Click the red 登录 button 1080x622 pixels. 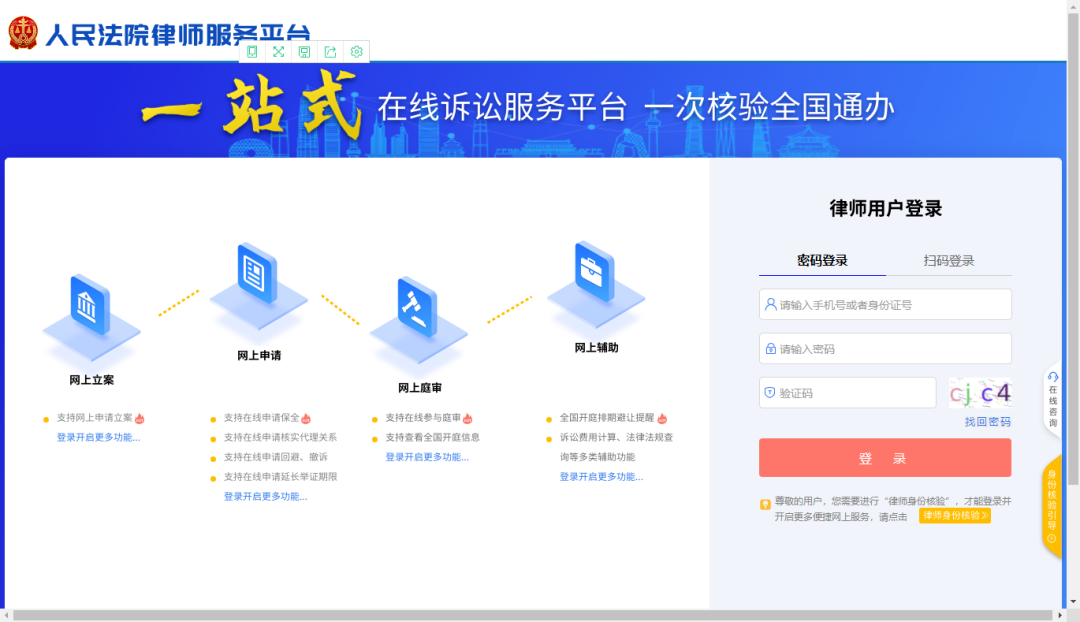pos(885,457)
